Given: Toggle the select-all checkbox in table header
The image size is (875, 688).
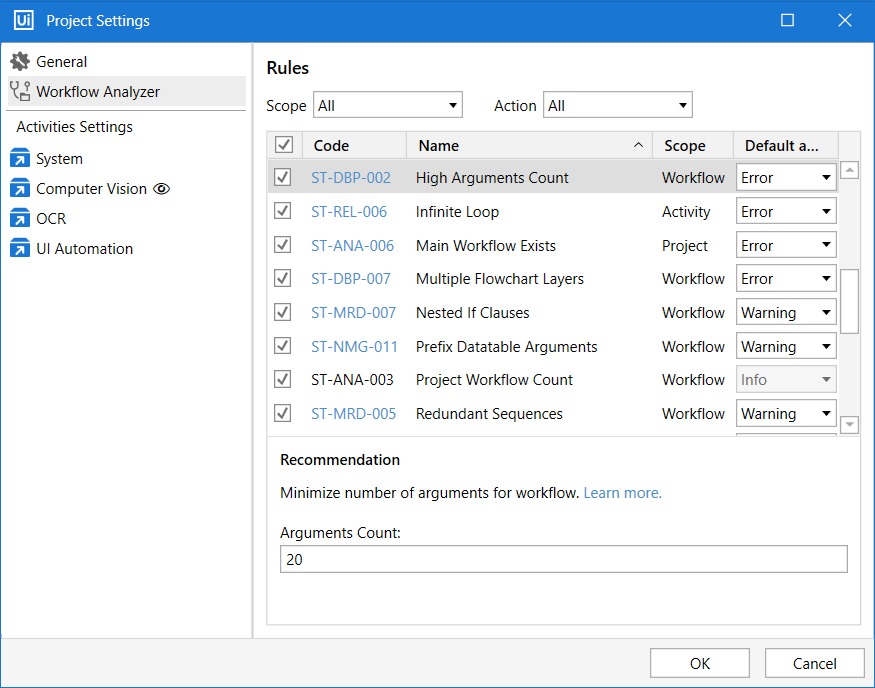Looking at the screenshot, I should pyautogui.click(x=284, y=146).
